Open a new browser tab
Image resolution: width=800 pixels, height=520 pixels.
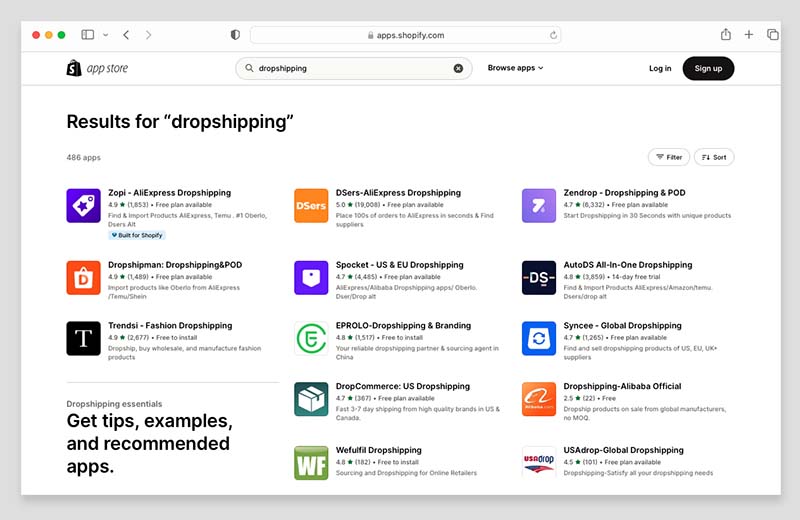748,35
